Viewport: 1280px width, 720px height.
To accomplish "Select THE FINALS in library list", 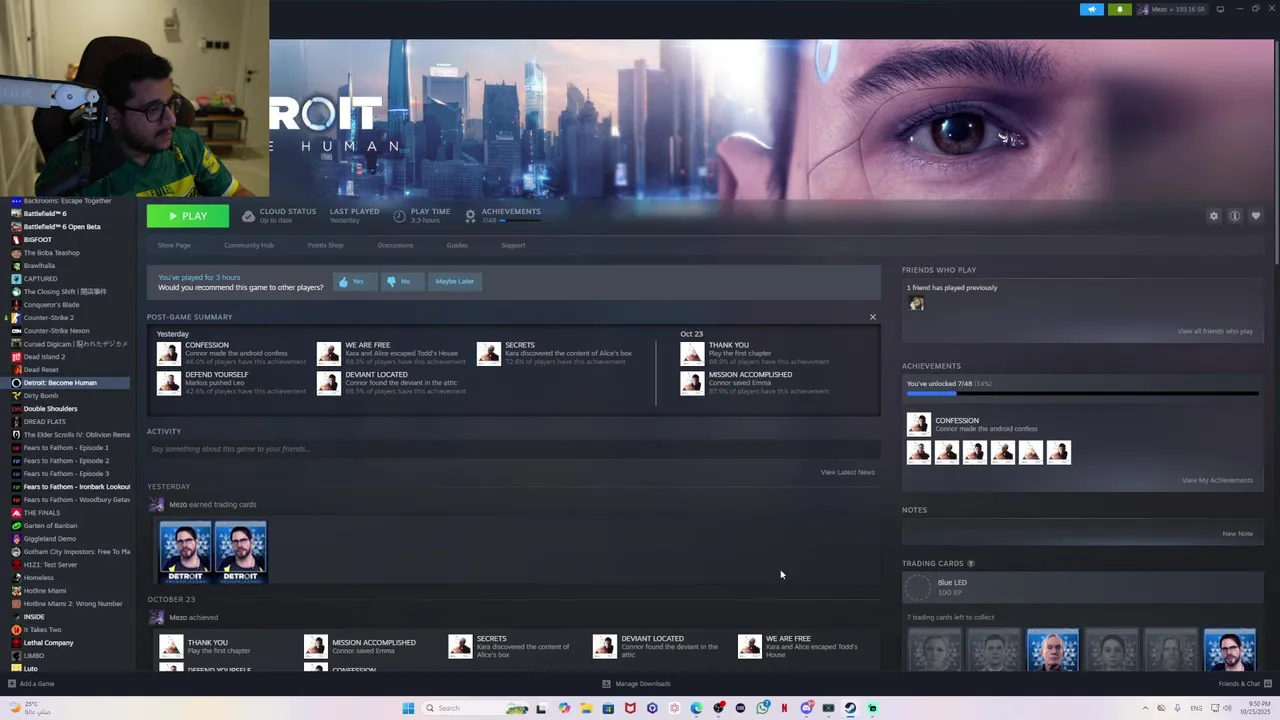I will [42, 513].
